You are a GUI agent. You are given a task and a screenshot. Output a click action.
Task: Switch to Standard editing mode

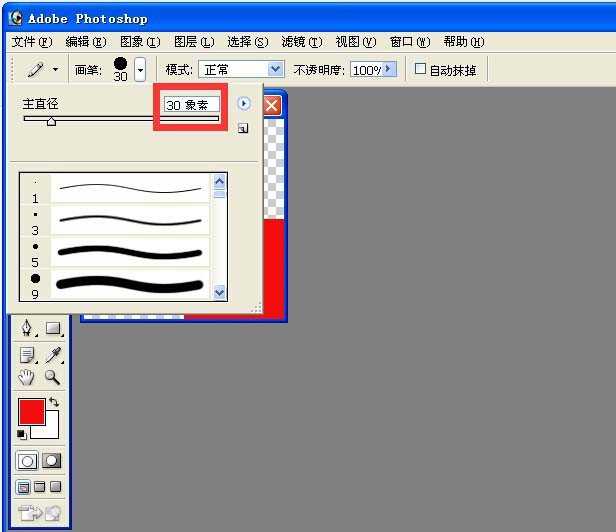[27, 461]
